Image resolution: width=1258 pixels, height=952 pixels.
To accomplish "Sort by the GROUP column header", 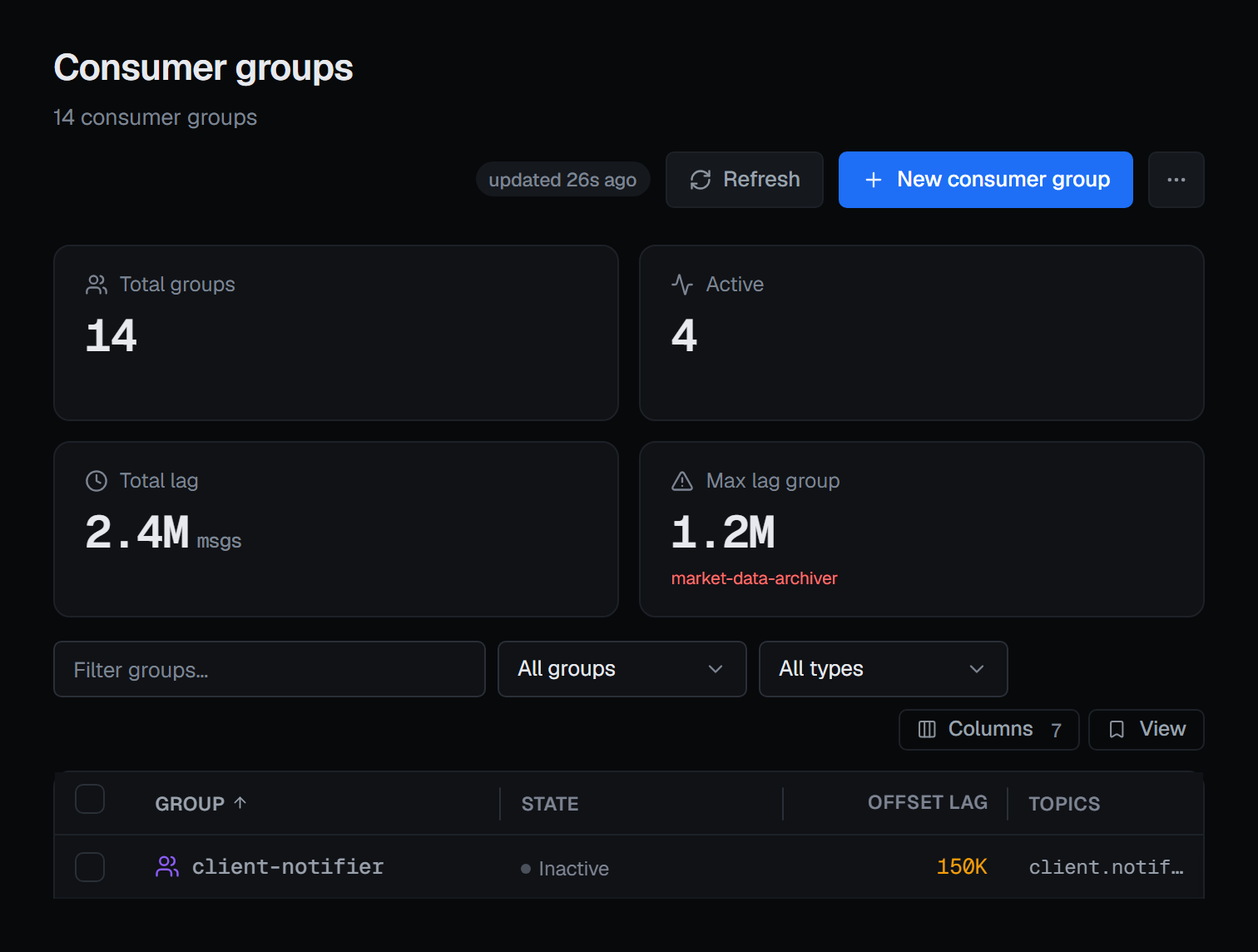I will 201,804.
